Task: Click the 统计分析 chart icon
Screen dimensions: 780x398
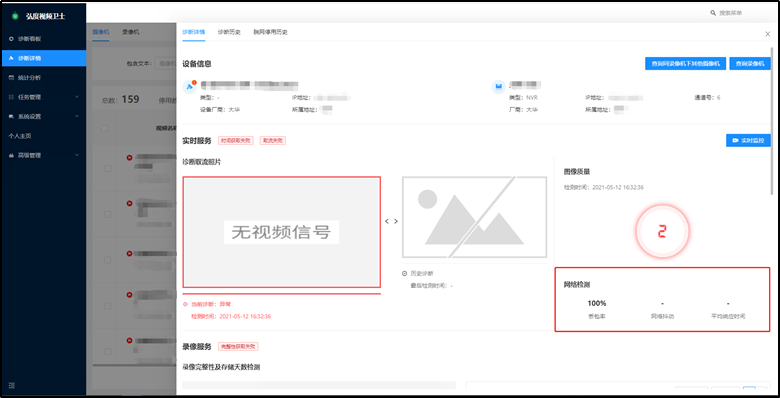Action: (11, 78)
